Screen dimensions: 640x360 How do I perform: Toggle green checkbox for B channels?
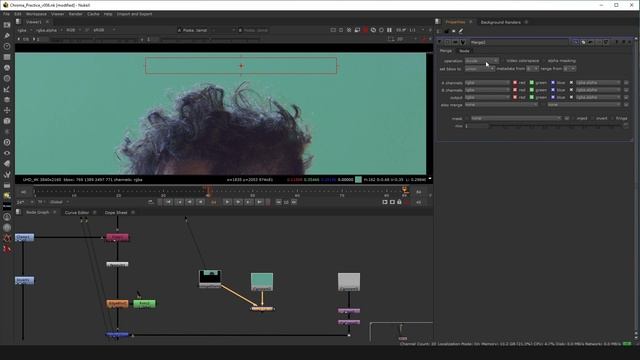coord(532,90)
